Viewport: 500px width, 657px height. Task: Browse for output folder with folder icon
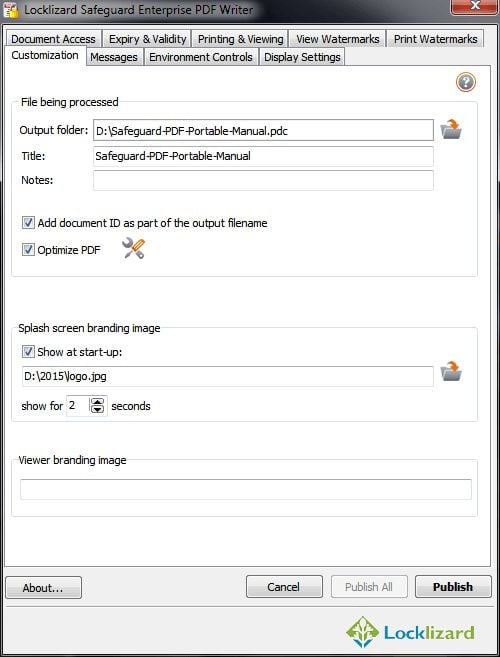451,129
